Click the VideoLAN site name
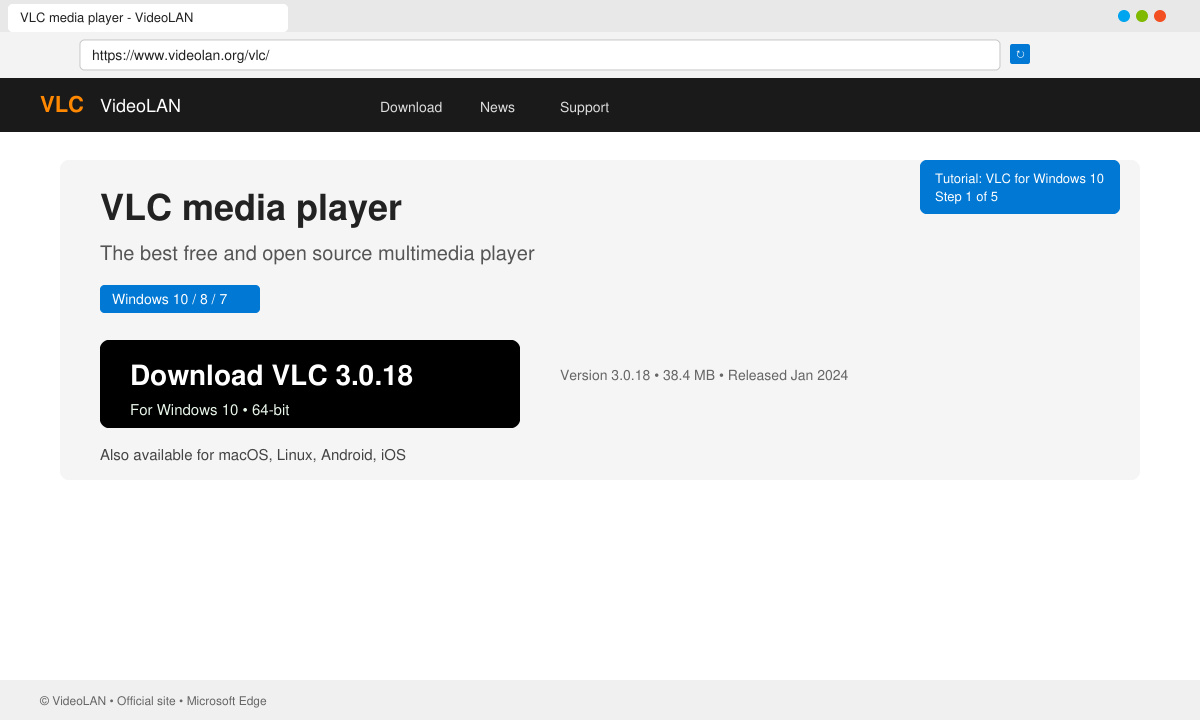Image resolution: width=1200 pixels, height=720 pixels. click(x=141, y=105)
